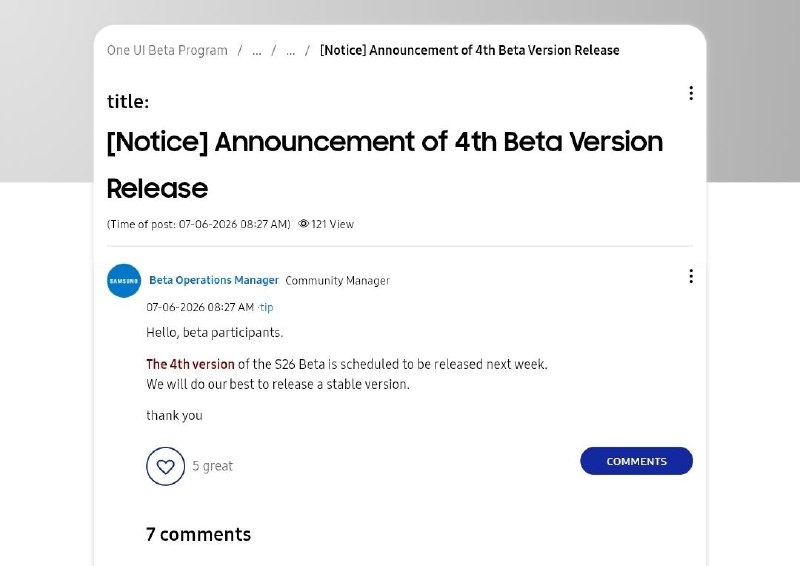Open post options three-dot menu near title
800x566 pixels.
[x=691, y=93]
